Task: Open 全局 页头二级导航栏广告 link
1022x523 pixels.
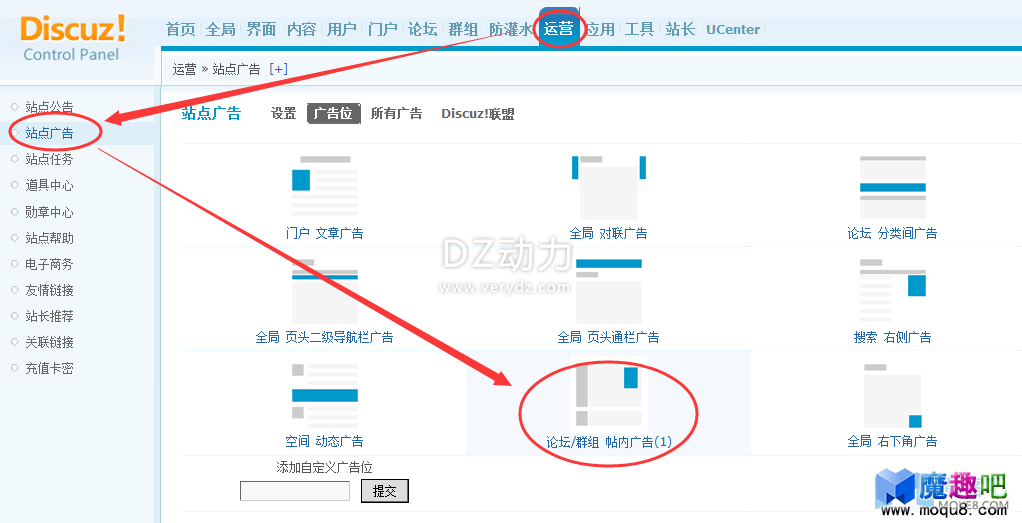Action: click(x=325, y=338)
